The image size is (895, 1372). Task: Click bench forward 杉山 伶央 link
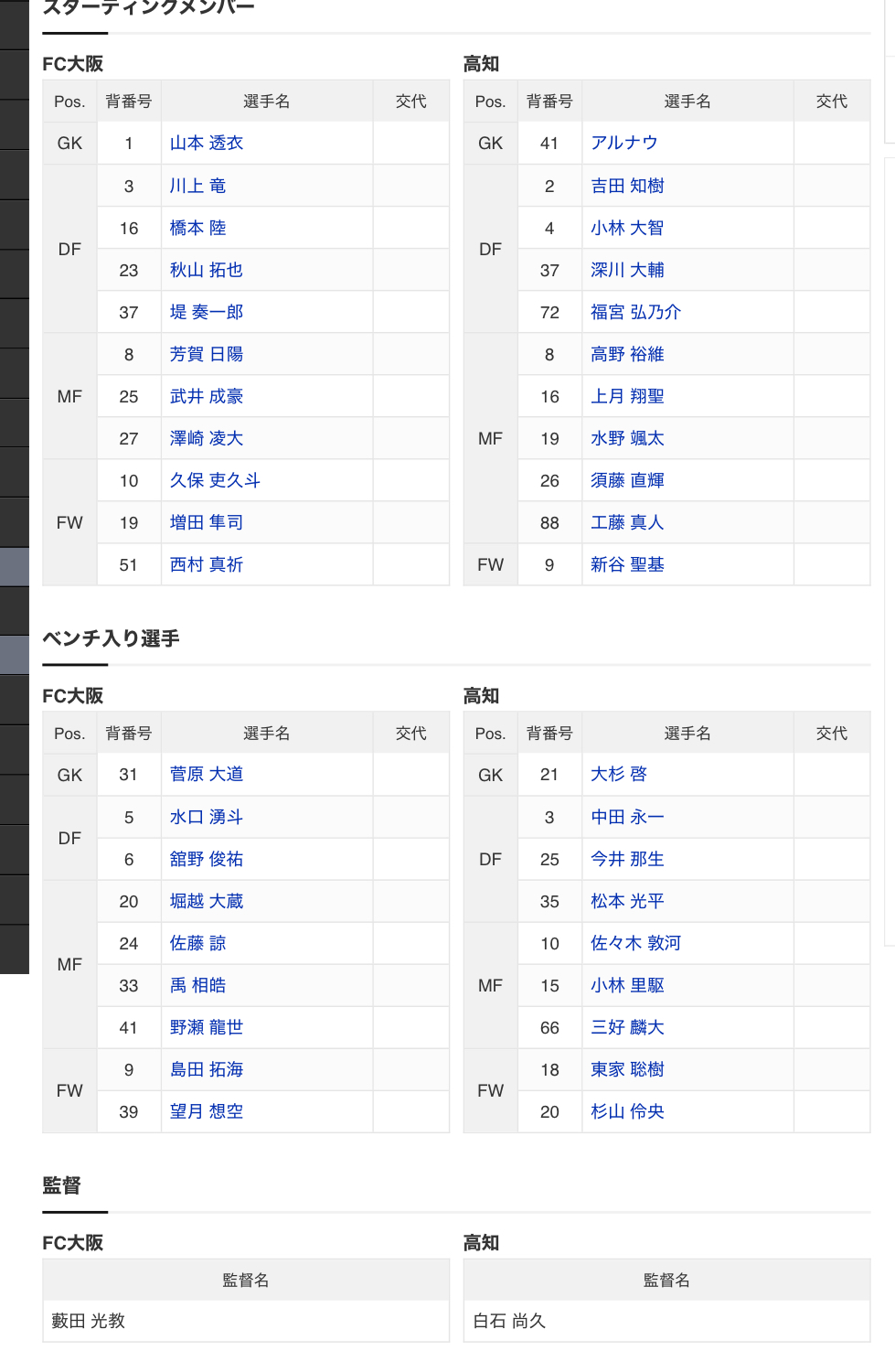627,1111
